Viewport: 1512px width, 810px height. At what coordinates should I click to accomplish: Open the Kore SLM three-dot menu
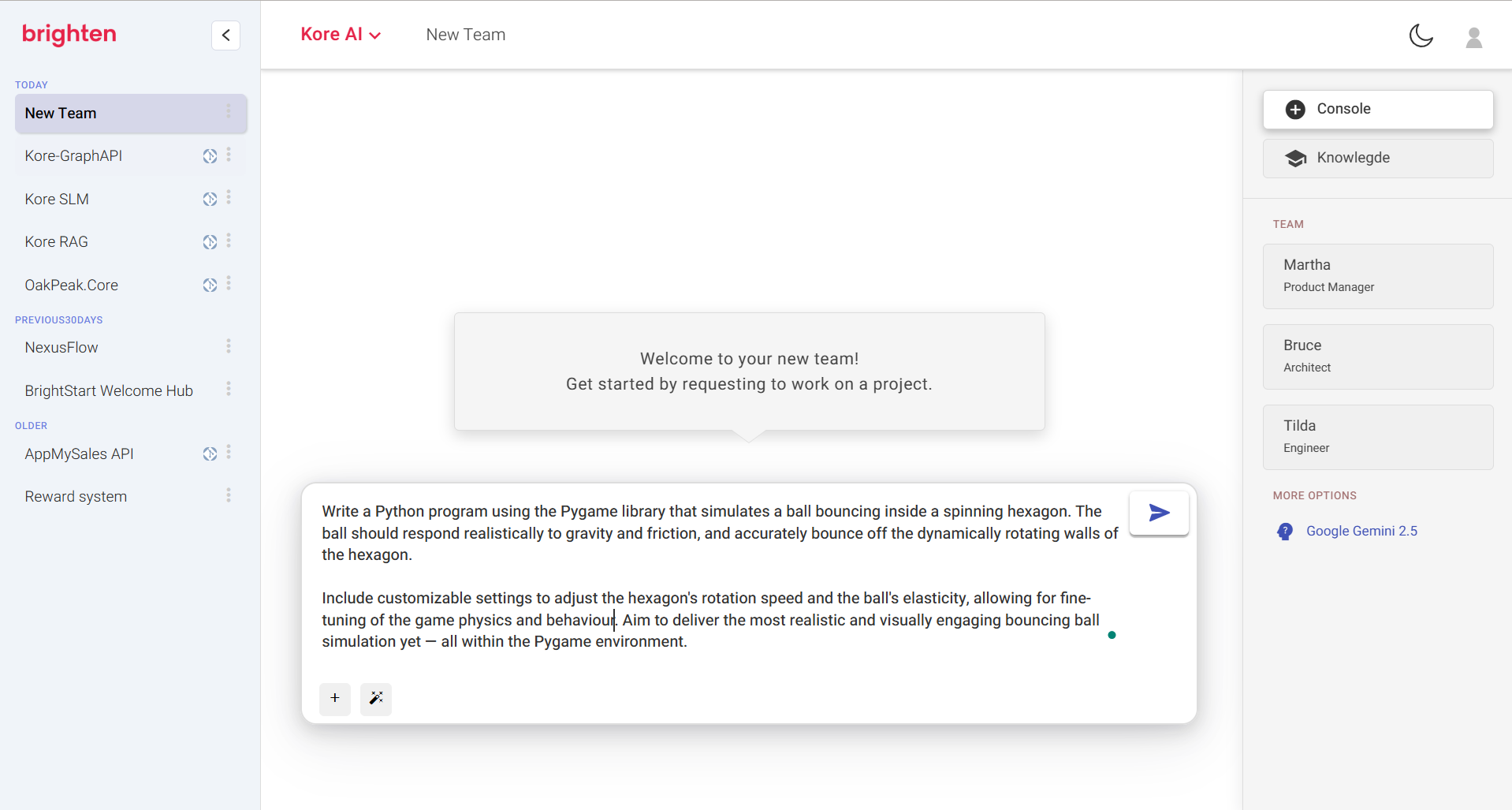[229, 197]
